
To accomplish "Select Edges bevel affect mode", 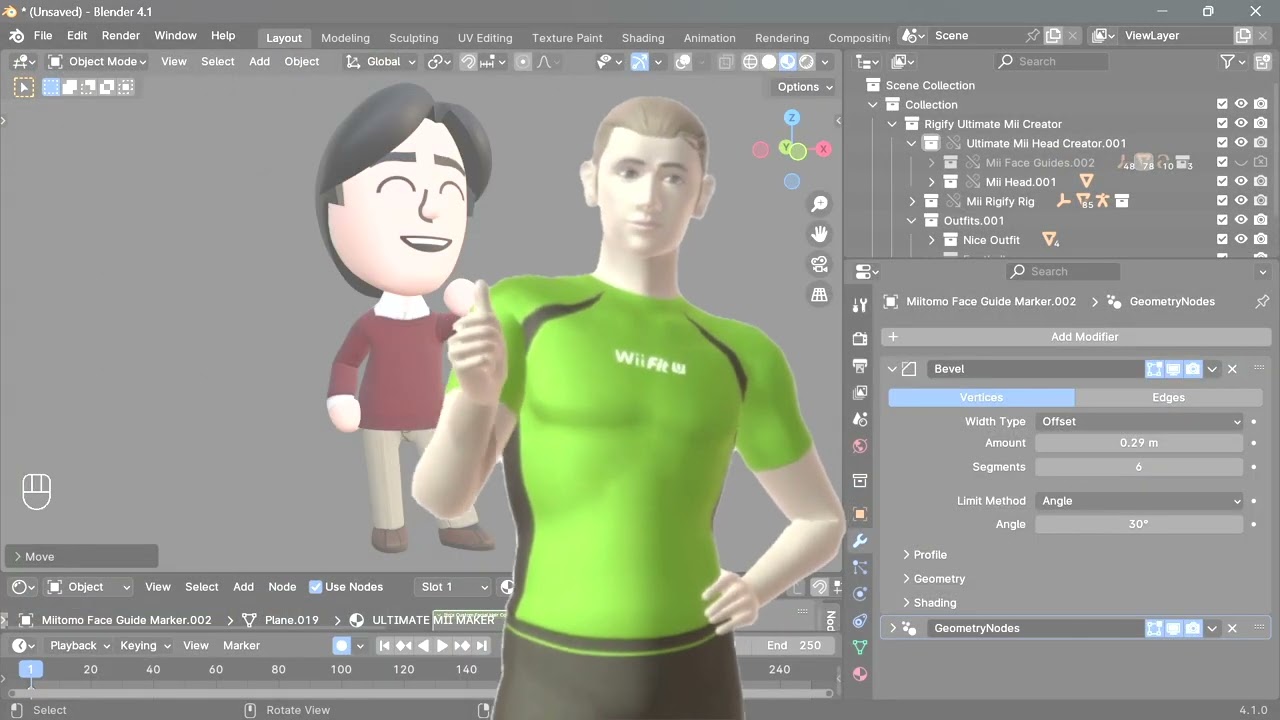I will tap(1168, 398).
